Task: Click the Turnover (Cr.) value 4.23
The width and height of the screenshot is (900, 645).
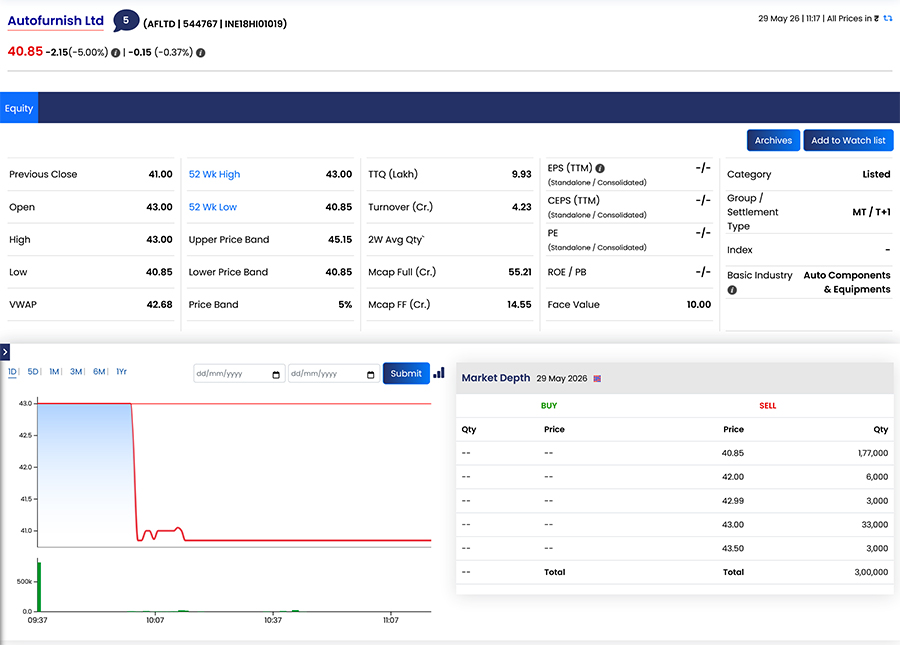Action: tap(521, 207)
